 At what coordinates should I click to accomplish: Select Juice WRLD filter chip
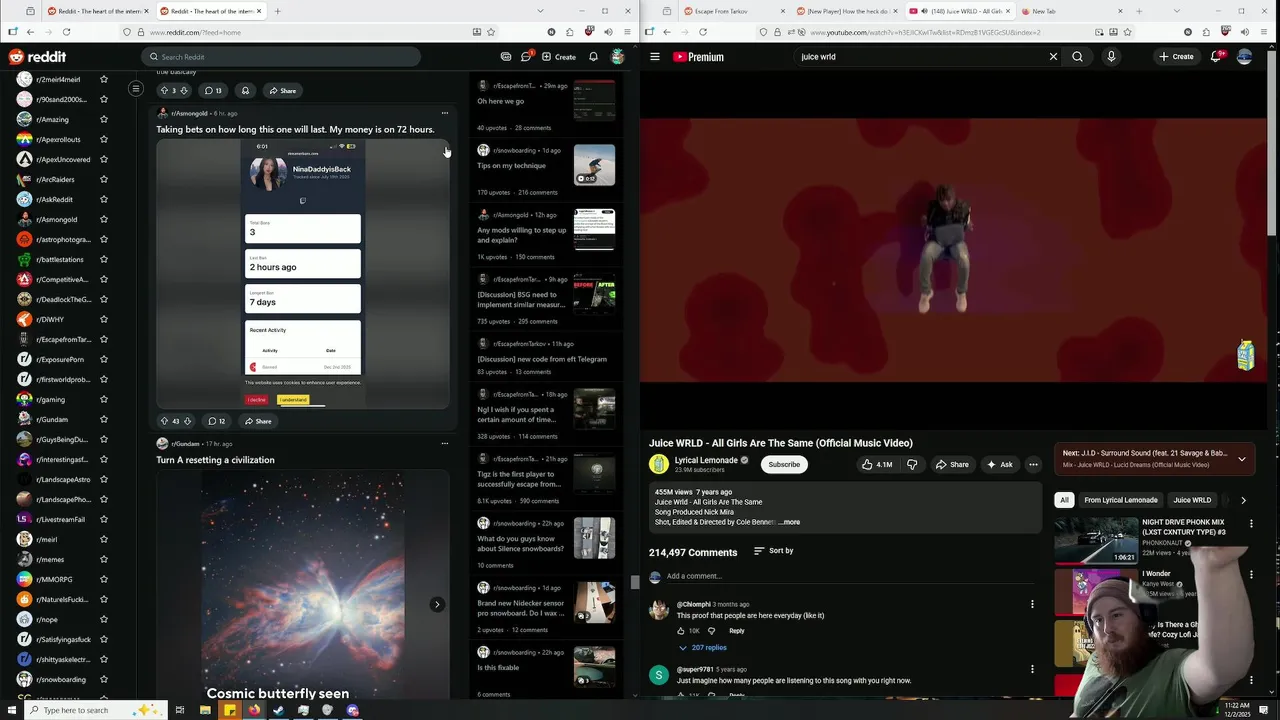[1192, 500]
